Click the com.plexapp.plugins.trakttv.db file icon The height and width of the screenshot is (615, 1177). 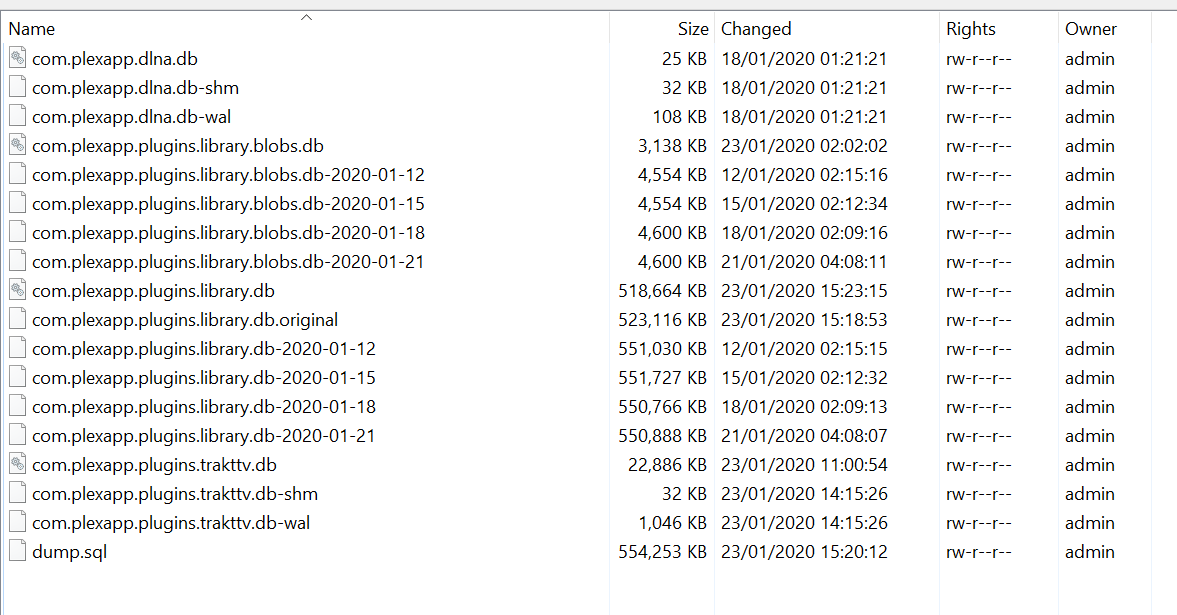tap(17, 465)
